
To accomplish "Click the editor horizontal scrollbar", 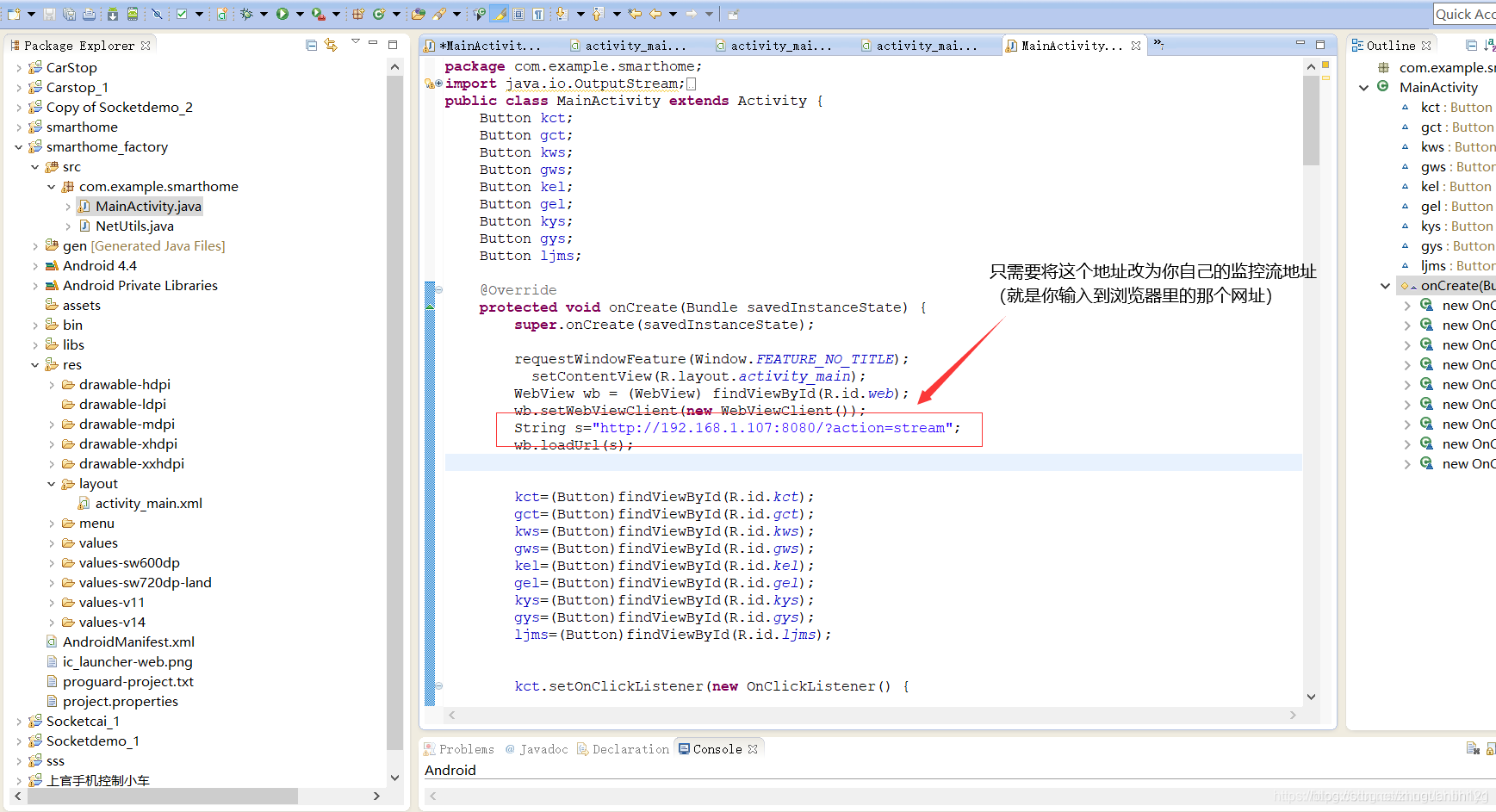I will tap(872, 715).
